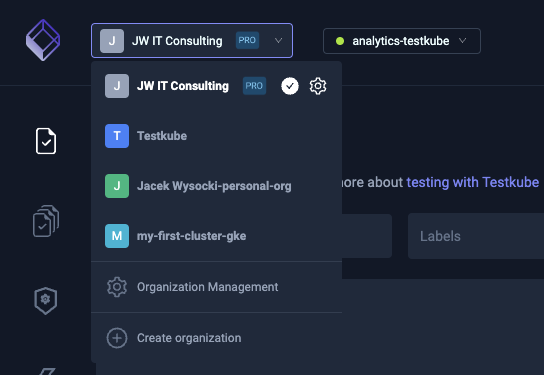Click the Testkube cube logo
This screenshot has height=375, width=544.
click(43, 40)
